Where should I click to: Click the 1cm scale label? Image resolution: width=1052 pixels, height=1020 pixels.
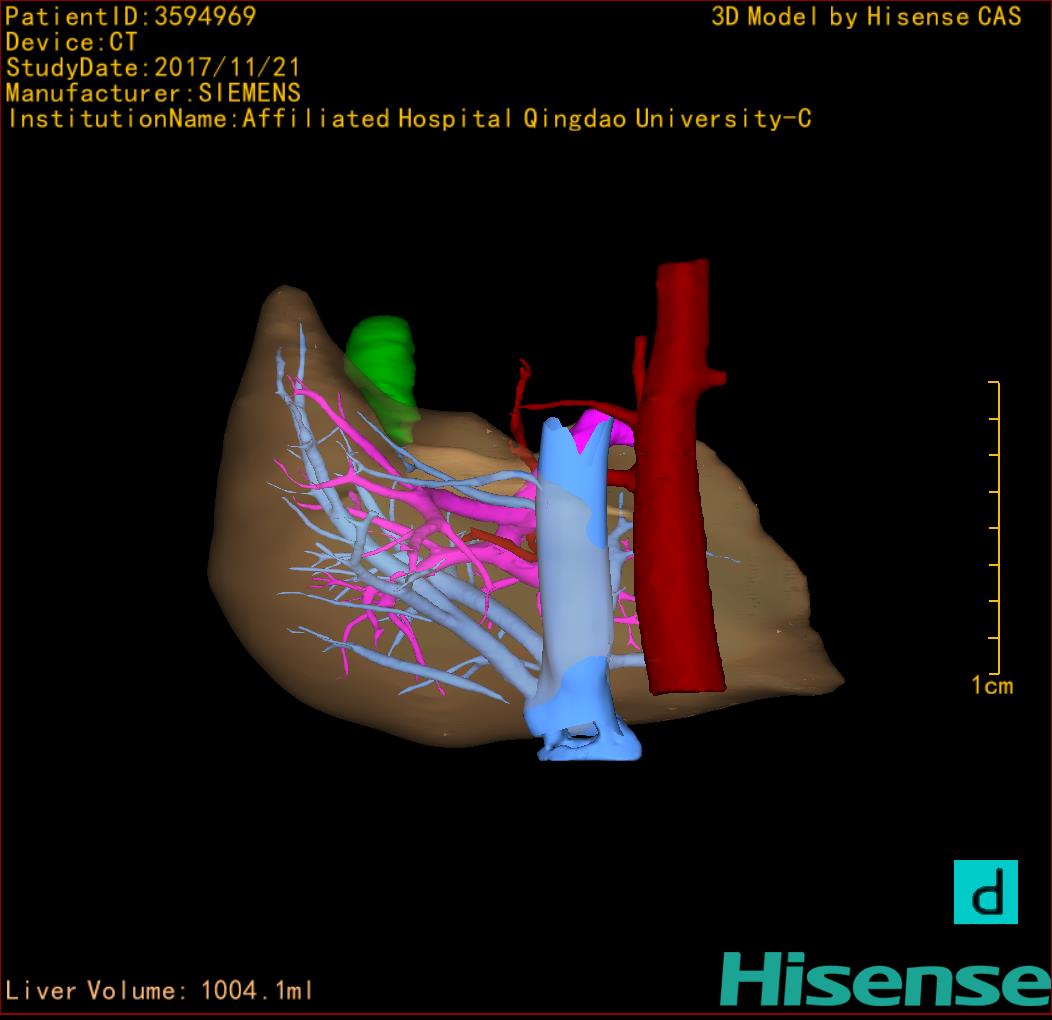pos(992,686)
